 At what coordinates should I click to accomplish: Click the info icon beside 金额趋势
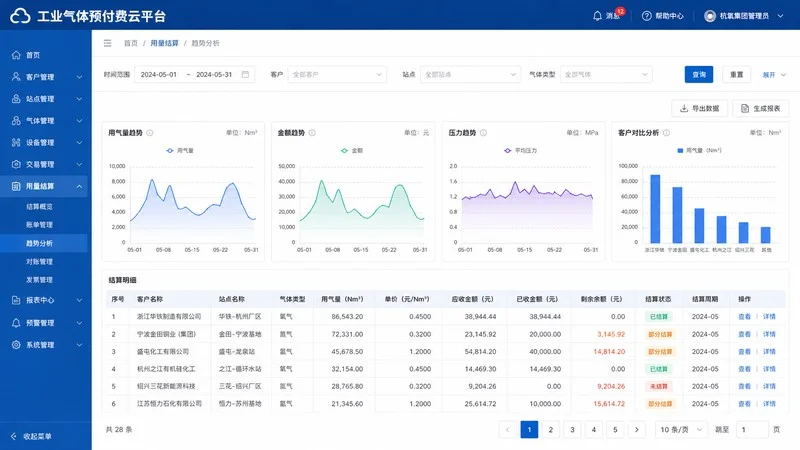(x=312, y=133)
